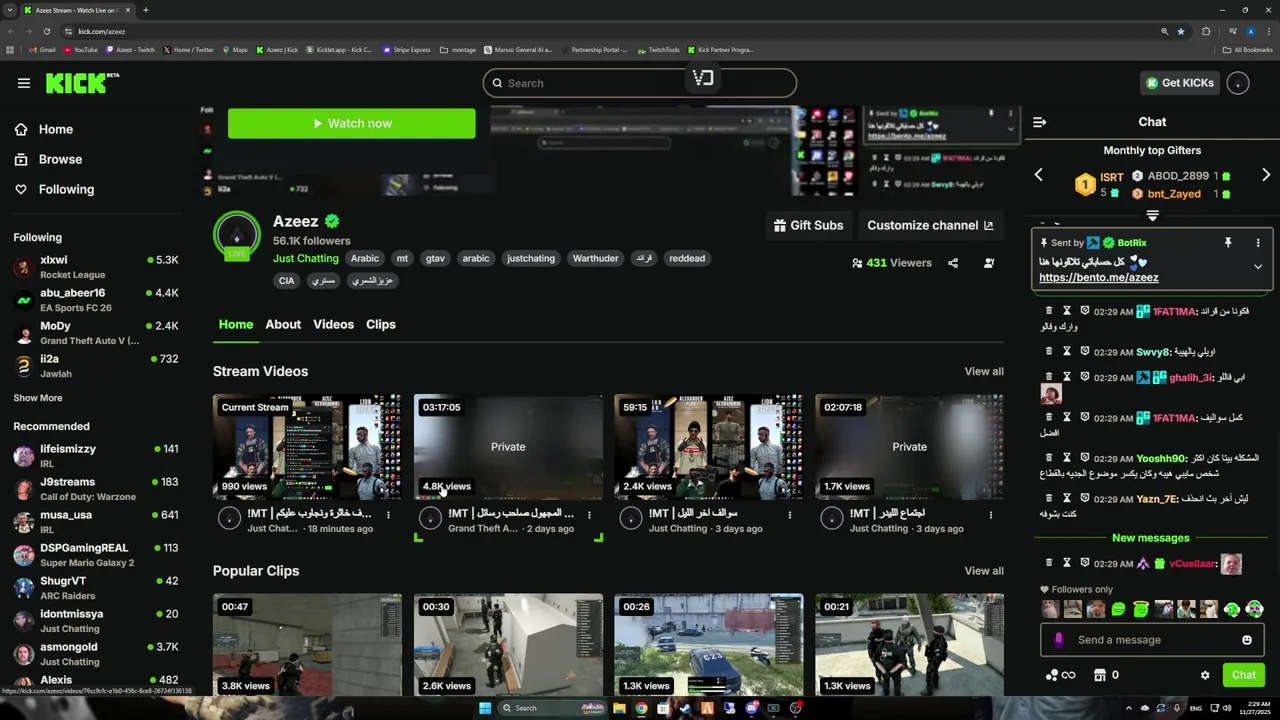This screenshot has height=720, width=1280.
Task: View all Popular Clips
Action: tap(984, 571)
